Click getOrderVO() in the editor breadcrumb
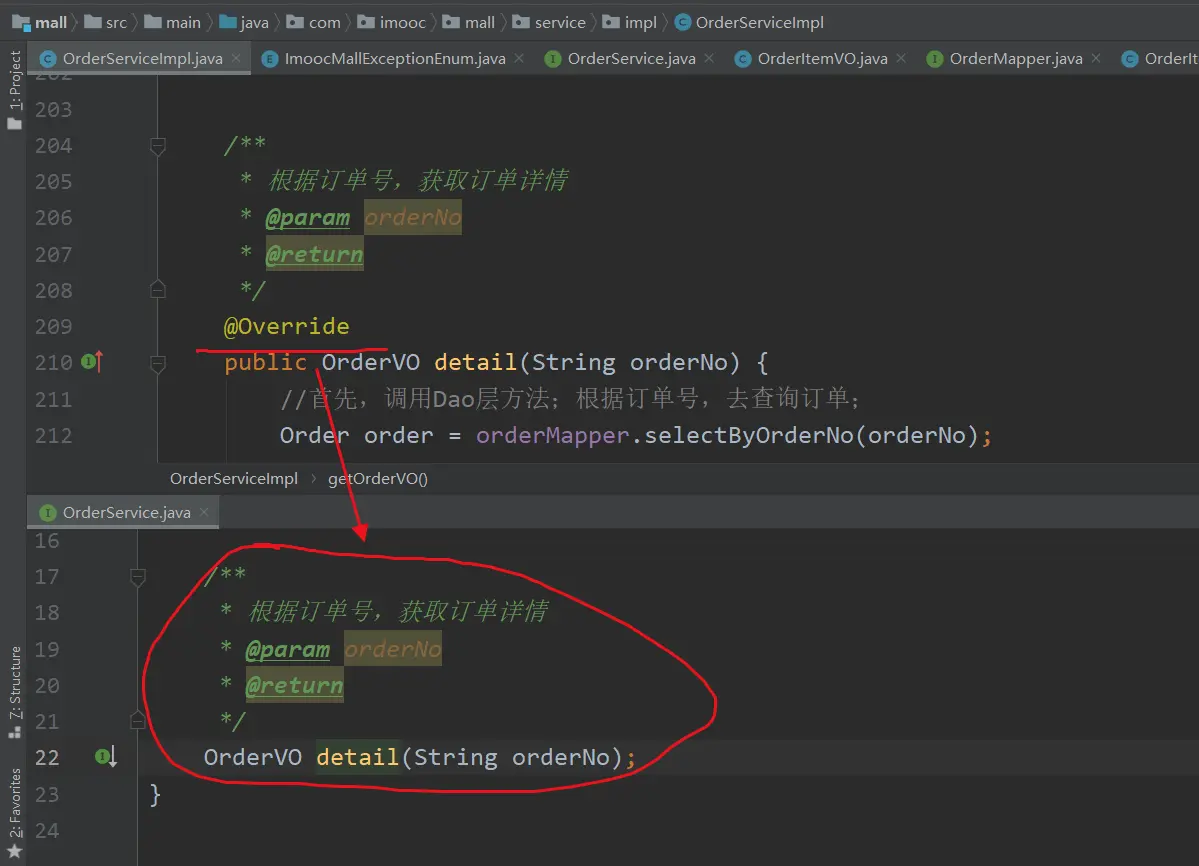 (377, 478)
